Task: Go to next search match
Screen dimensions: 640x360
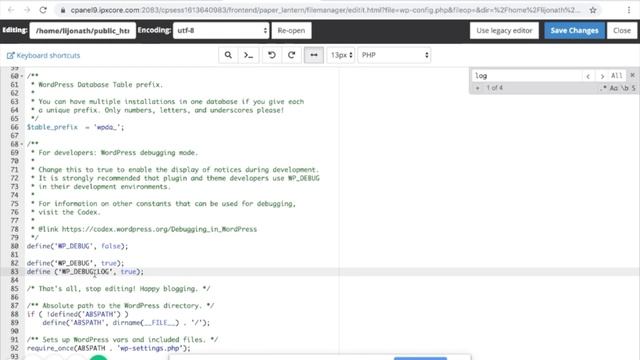Action: [x=602, y=76]
